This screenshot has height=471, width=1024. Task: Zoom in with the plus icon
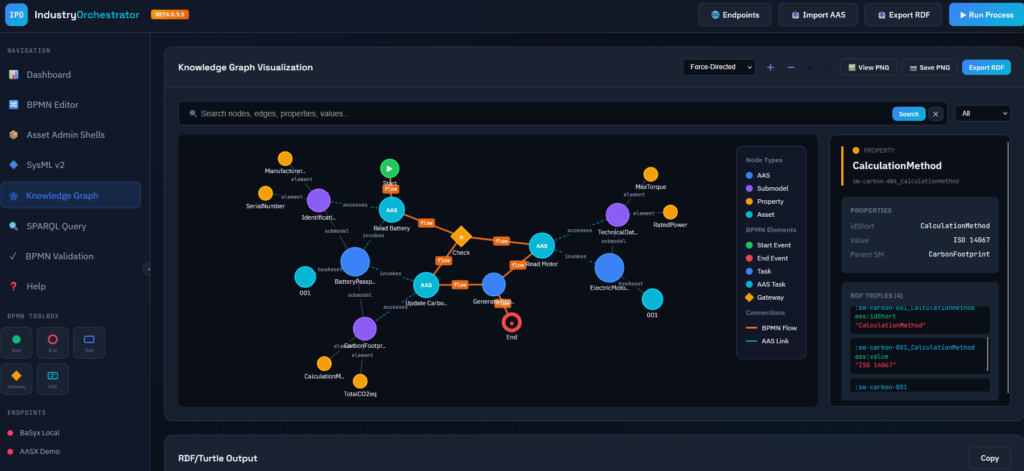pyautogui.click(x=770, y=67)
